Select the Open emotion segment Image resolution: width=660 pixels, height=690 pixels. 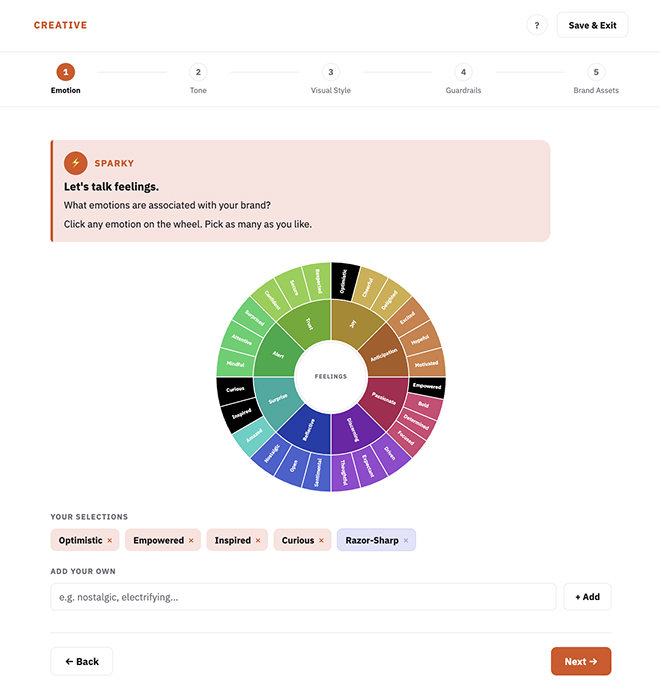click(294, 466)
